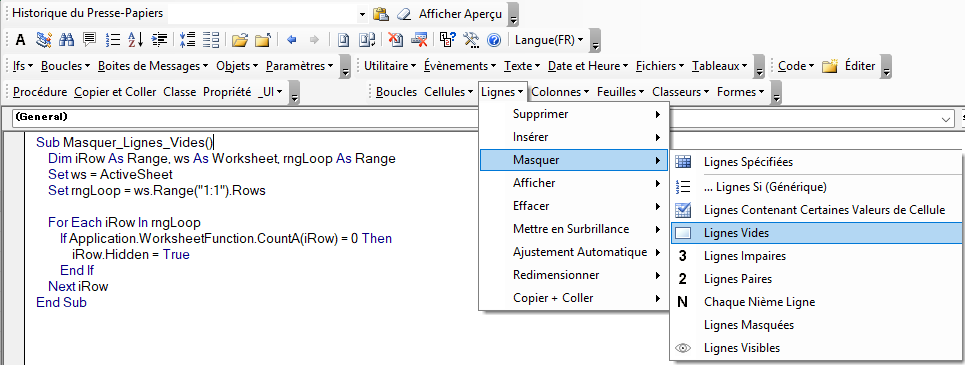The image size is (965, 365).
Task: Click the blue back arrow icon
Action: [x=292, y=40]
